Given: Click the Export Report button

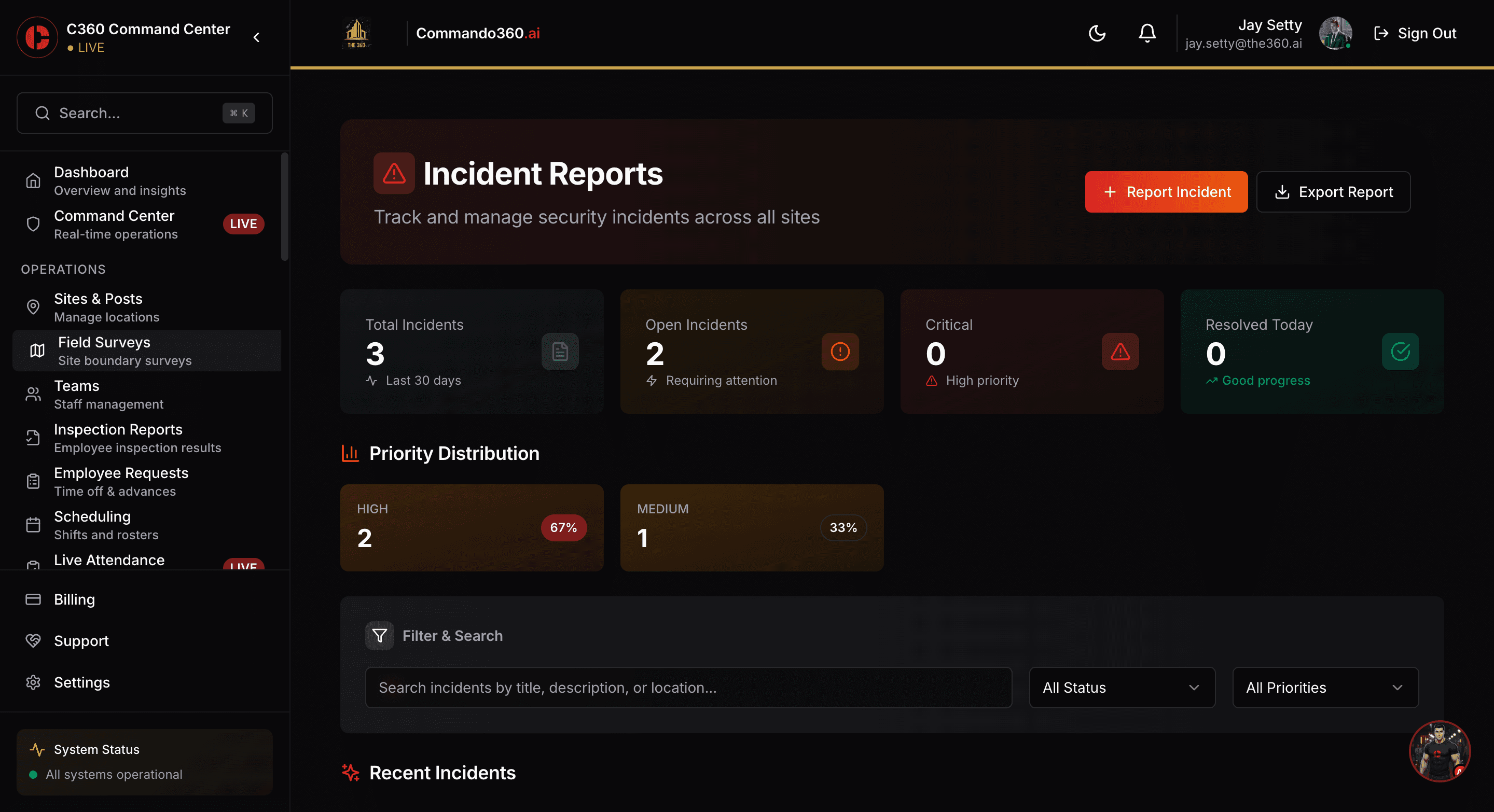Looking at the screenshot, I should 1333,192.
